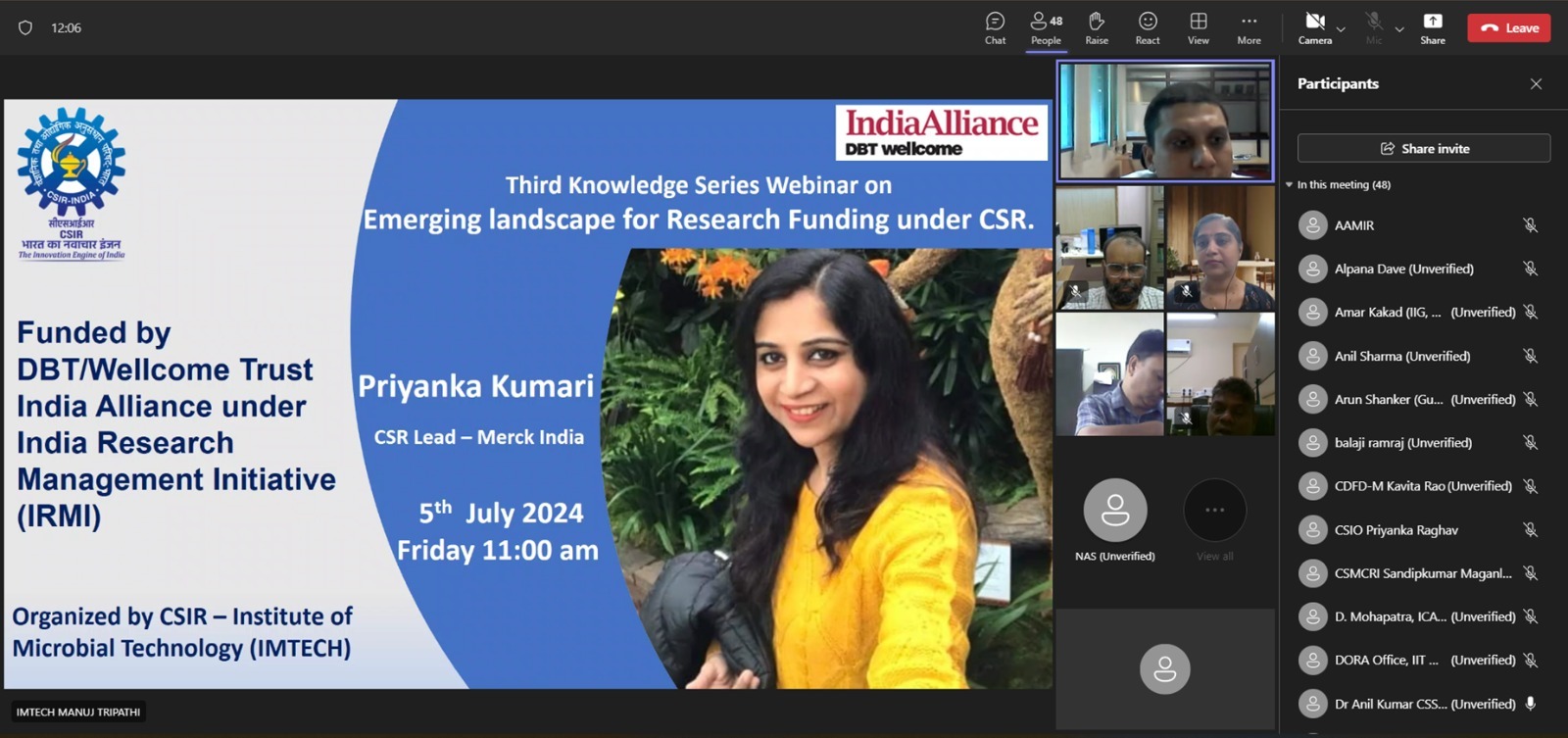
Task: Click the Share invite button
Action: point(1423,148)
